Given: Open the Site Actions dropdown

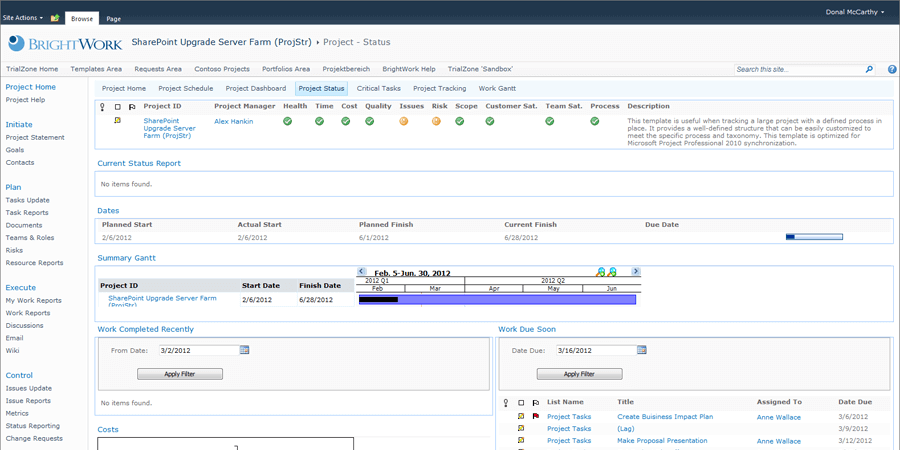Looking at the screenshot, I should [x=23, y=18].
